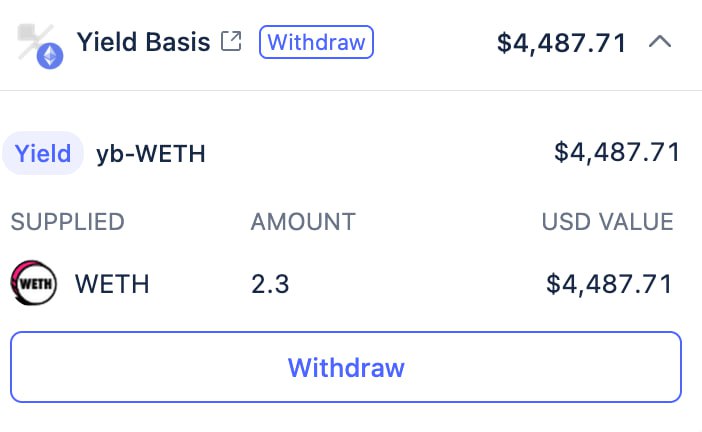This screenshot has width=702, height=432.
Task: Click empty space between header Withdraw and total
Action: [x=435, y=43]
